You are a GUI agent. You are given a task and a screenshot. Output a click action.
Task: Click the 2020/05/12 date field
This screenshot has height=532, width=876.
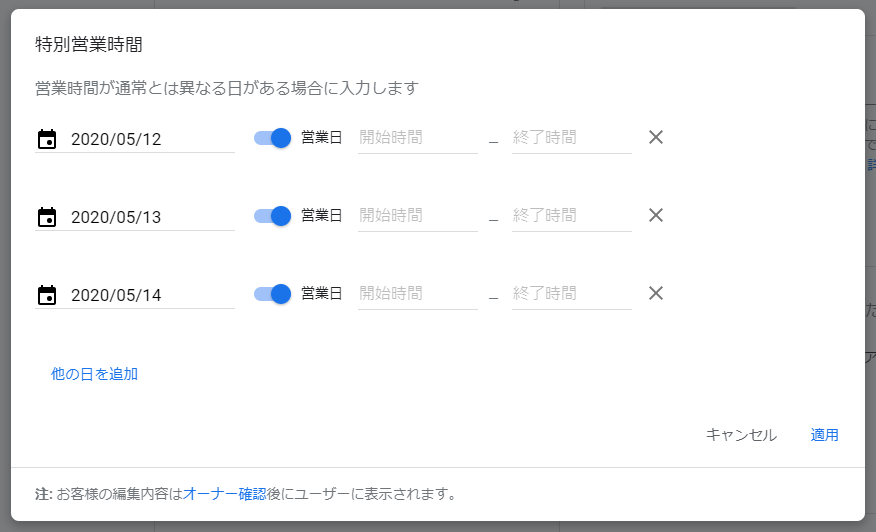pyautogui.click(x=150, y=139)
